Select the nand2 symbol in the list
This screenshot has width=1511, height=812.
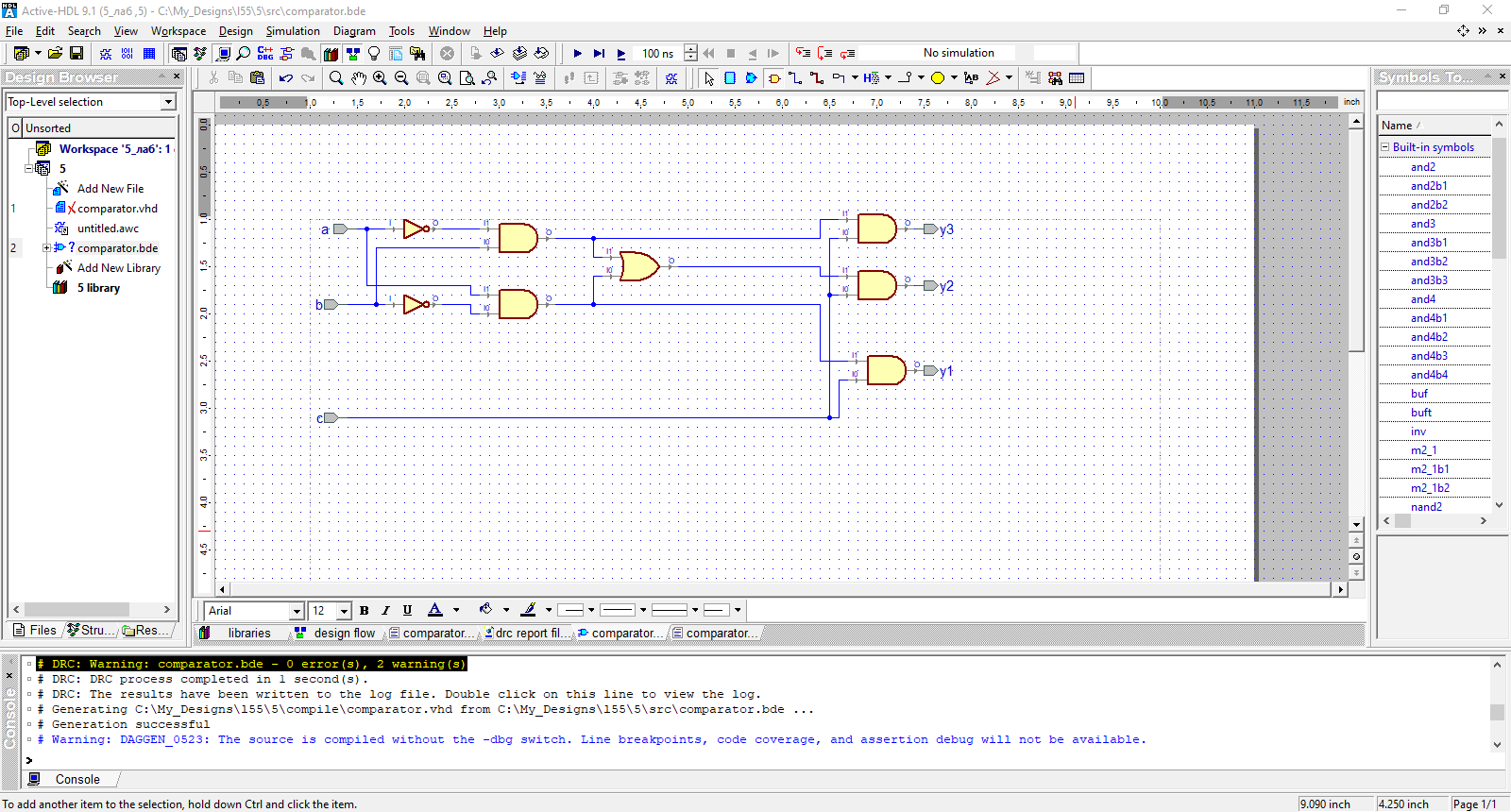(1426, 507)
